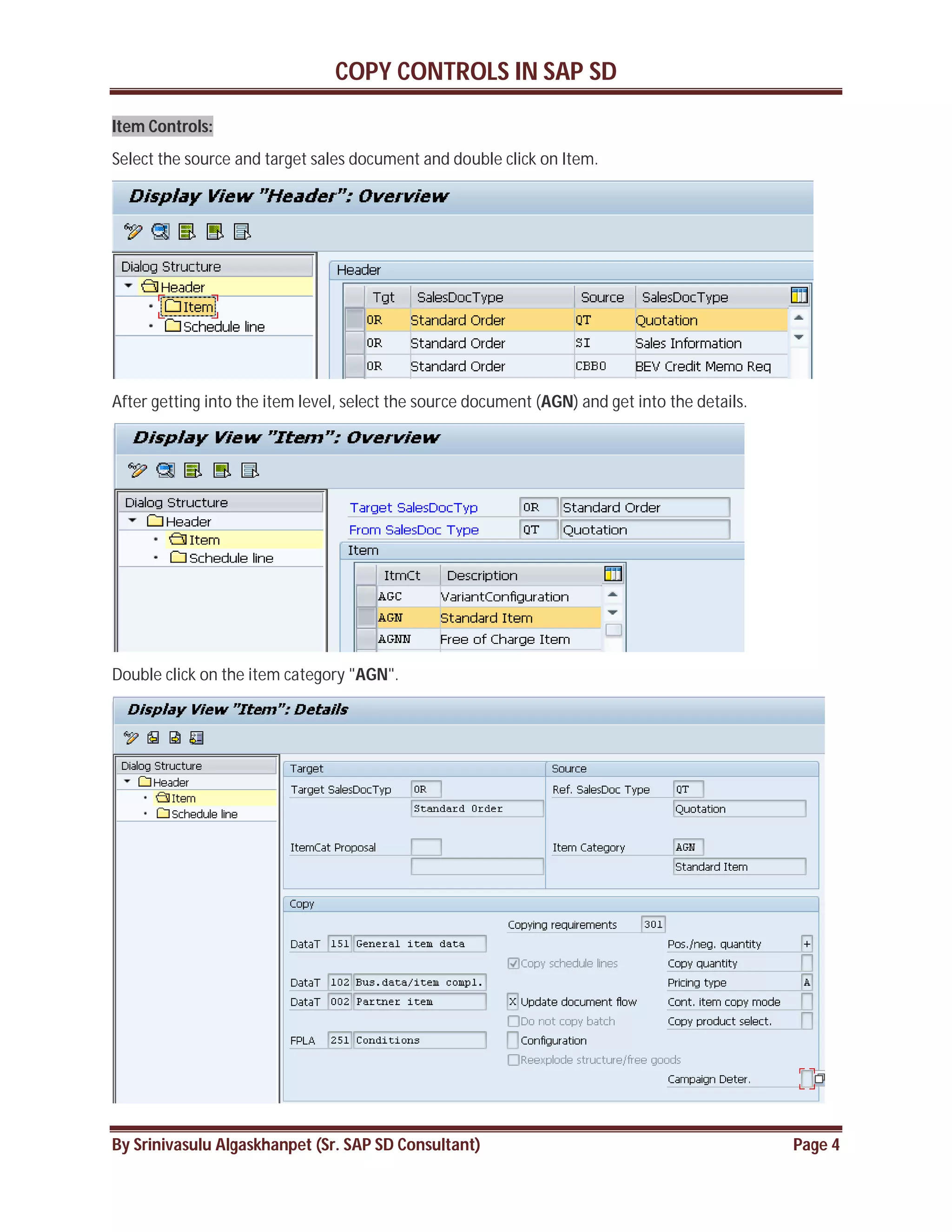The width and height of the screenshot is (952, 1232).
Task: Click Target SalesDocTyp blue label
Action: coord(413,507)
